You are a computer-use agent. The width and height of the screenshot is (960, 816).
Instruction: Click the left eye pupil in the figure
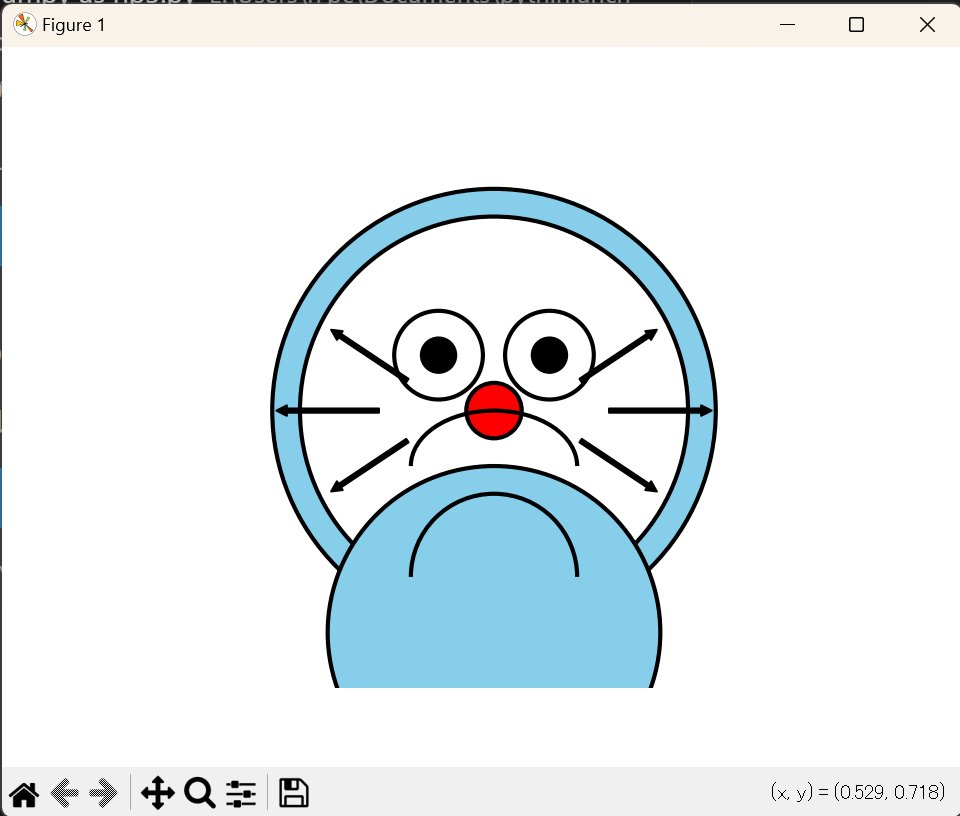click(x=438, y=355)
